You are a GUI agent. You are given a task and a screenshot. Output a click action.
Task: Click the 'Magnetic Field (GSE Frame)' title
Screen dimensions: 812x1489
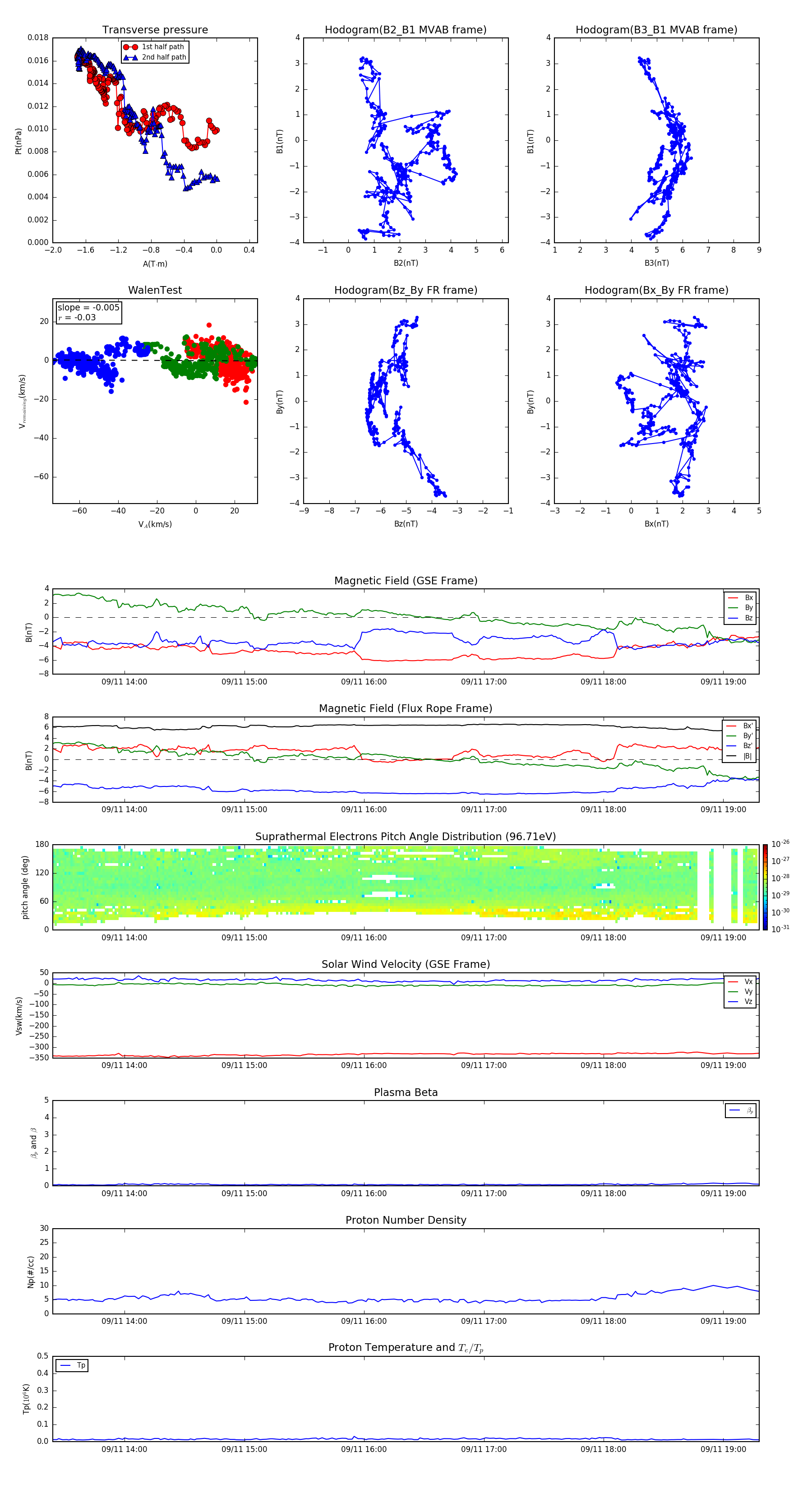coord(406,581)
